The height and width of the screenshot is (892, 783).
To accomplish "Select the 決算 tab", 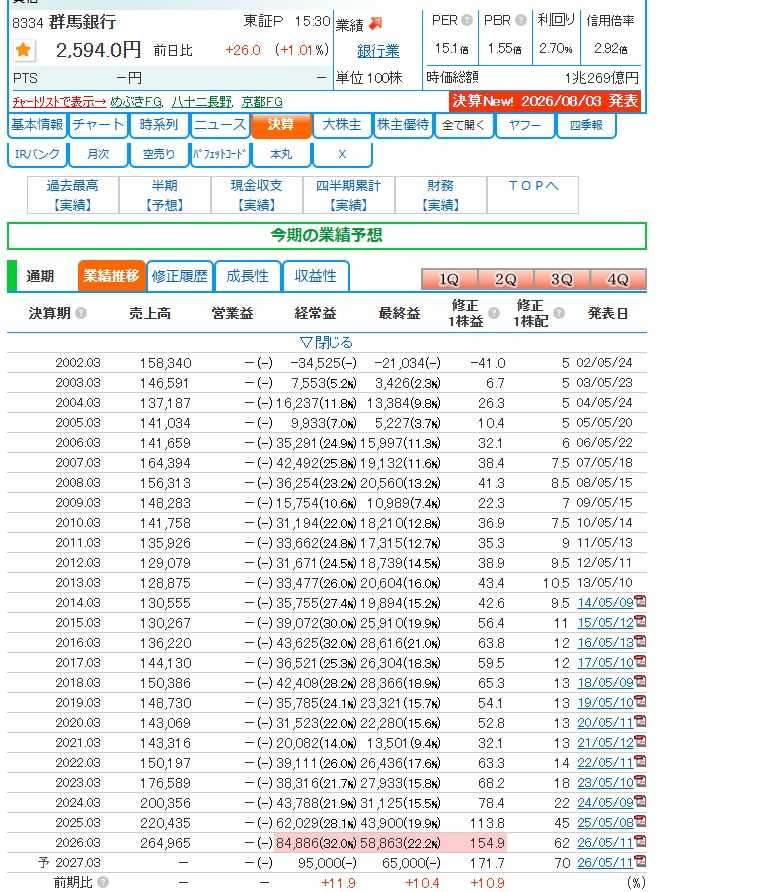I will point(281,125).
